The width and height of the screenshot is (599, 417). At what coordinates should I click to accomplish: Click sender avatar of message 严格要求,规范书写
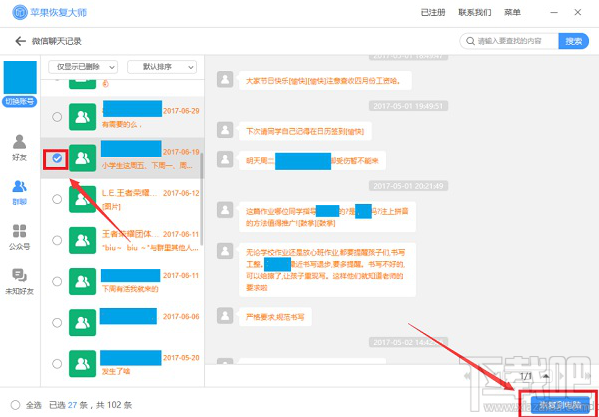pos(225,315)
